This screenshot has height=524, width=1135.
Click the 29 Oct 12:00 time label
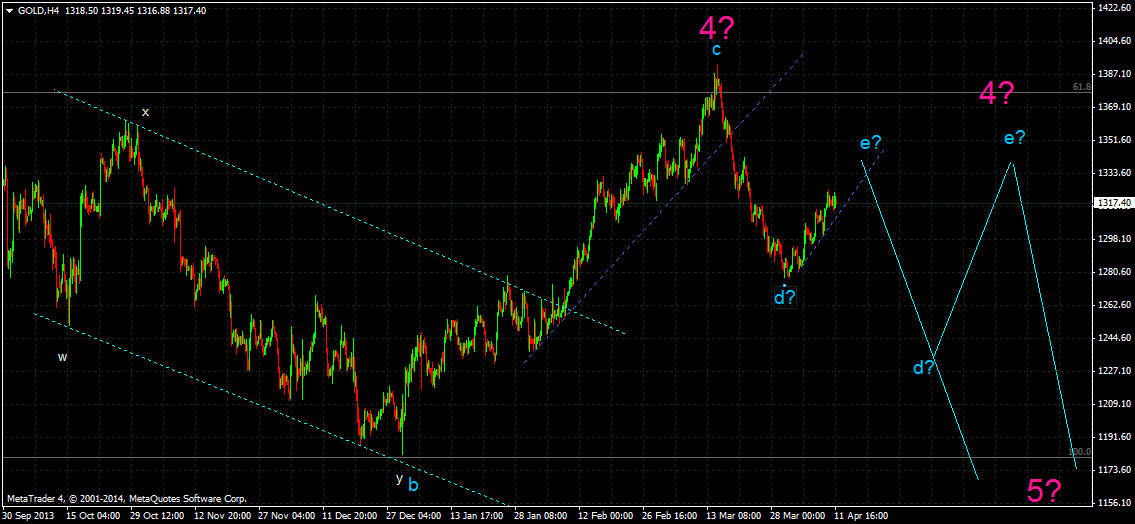[x=157, y=516]
